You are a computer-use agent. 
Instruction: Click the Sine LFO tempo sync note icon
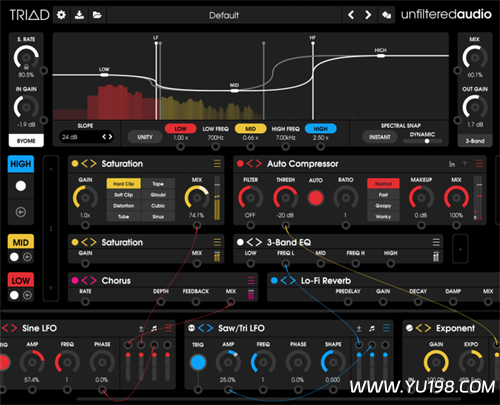[154, 329]
